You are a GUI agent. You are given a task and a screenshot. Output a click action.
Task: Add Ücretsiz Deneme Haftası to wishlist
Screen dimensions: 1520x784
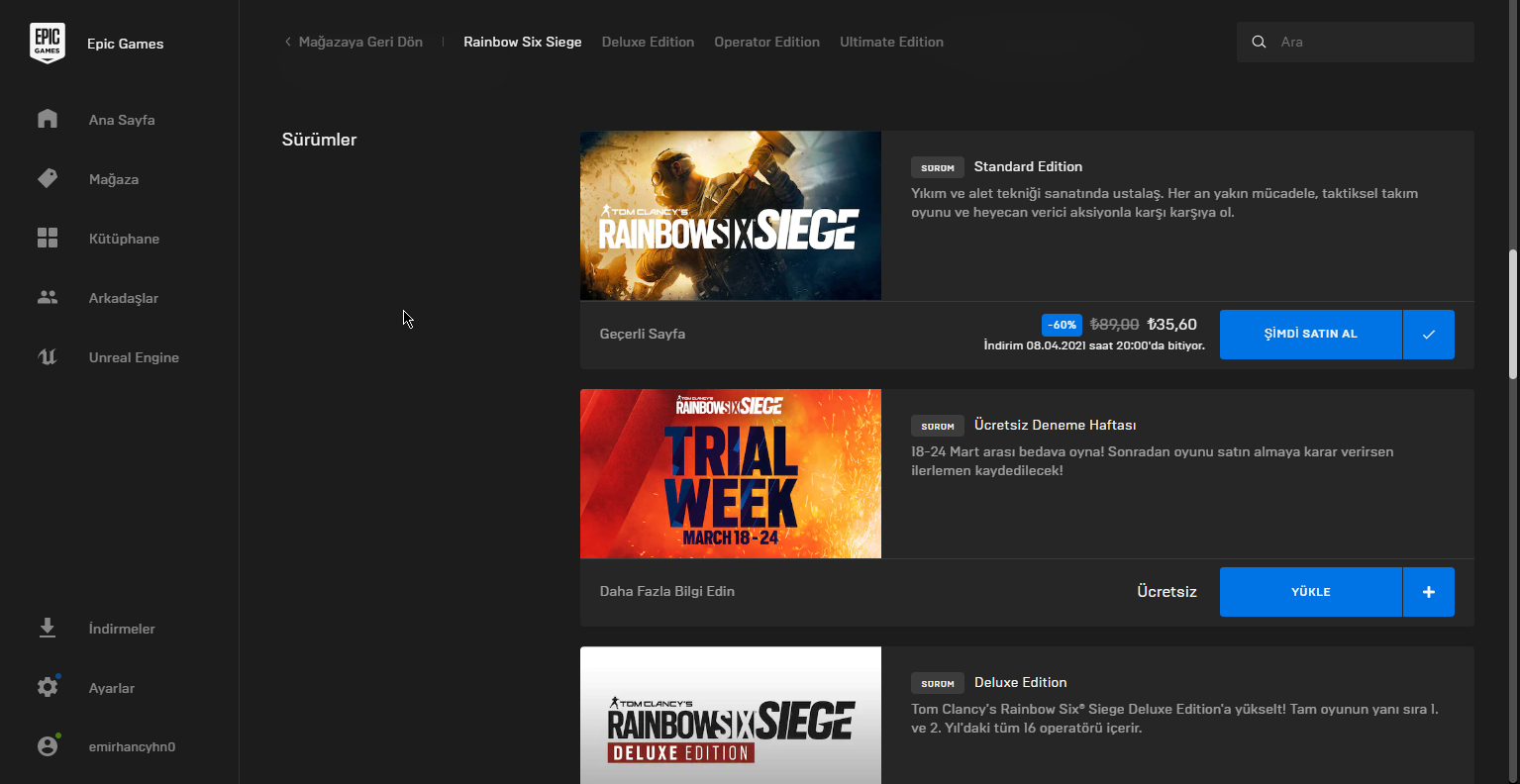(1429, 592)
